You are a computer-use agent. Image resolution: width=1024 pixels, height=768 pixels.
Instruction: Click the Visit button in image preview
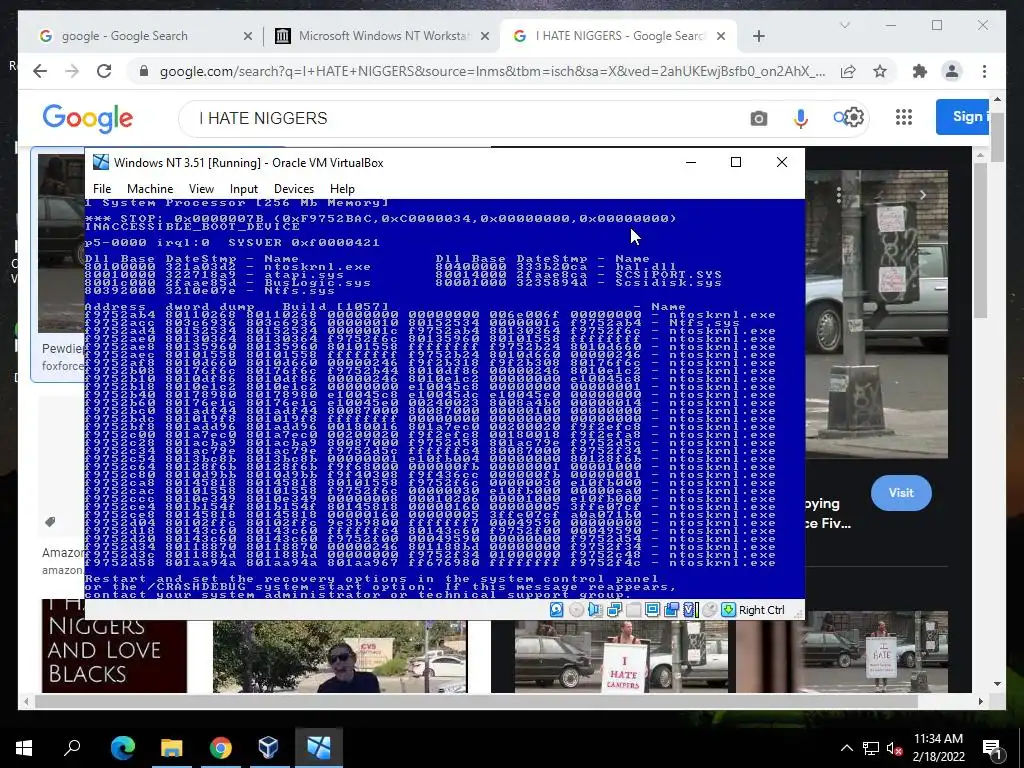click(x=901, y=493)
